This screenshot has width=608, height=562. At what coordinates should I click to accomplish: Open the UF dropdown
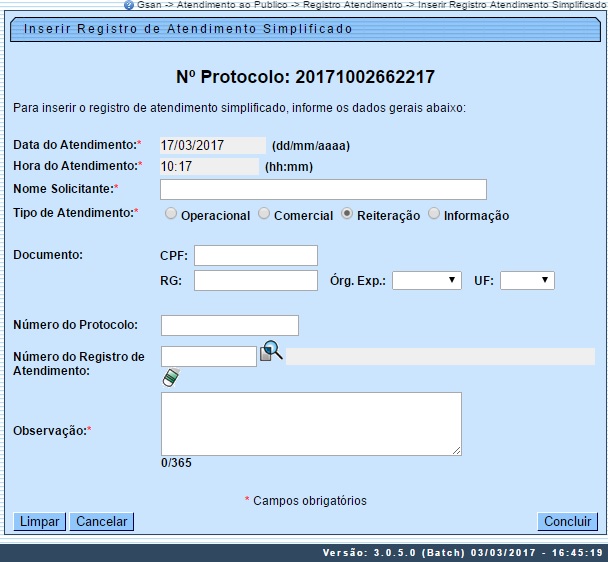point(527,280)
